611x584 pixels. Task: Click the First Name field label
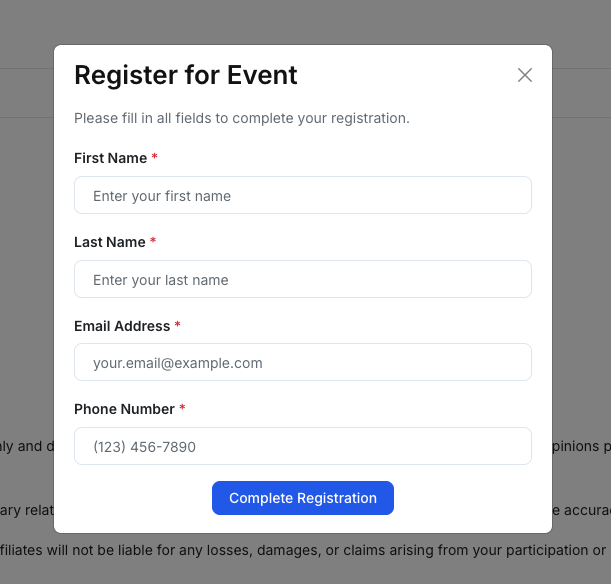[x=110, y=158]
